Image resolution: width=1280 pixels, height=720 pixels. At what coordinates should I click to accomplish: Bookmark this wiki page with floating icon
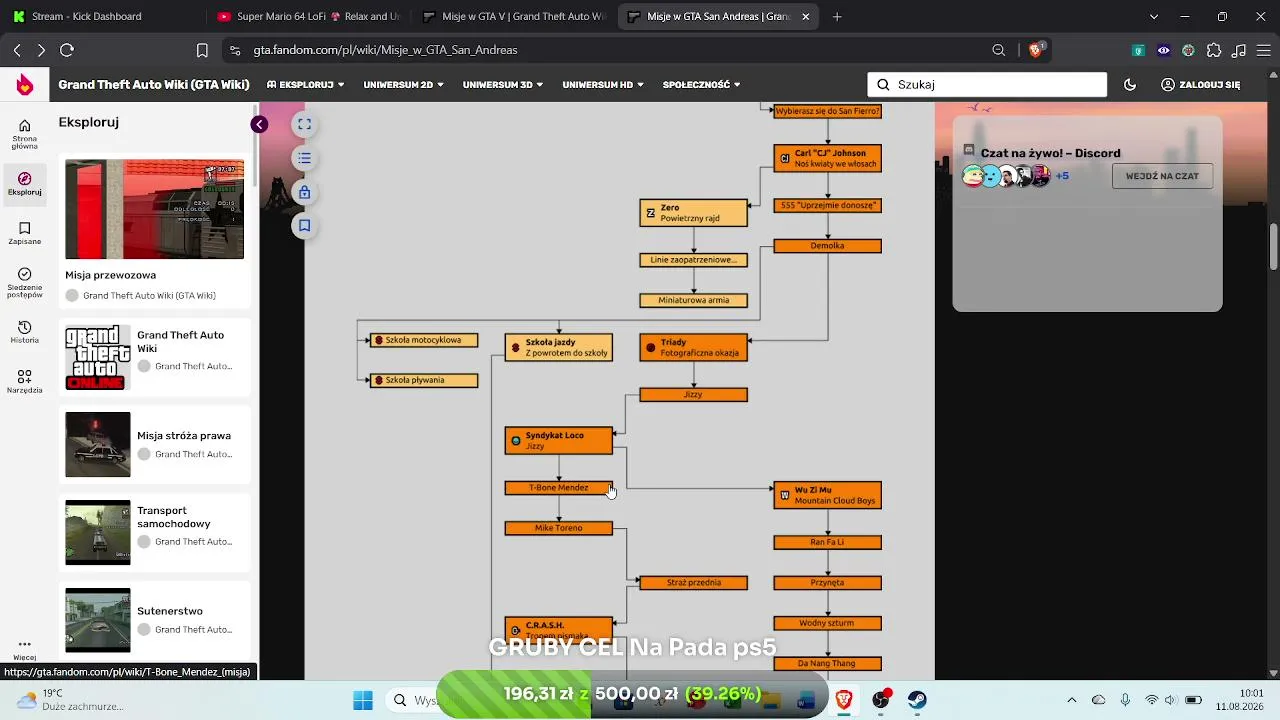305,226
